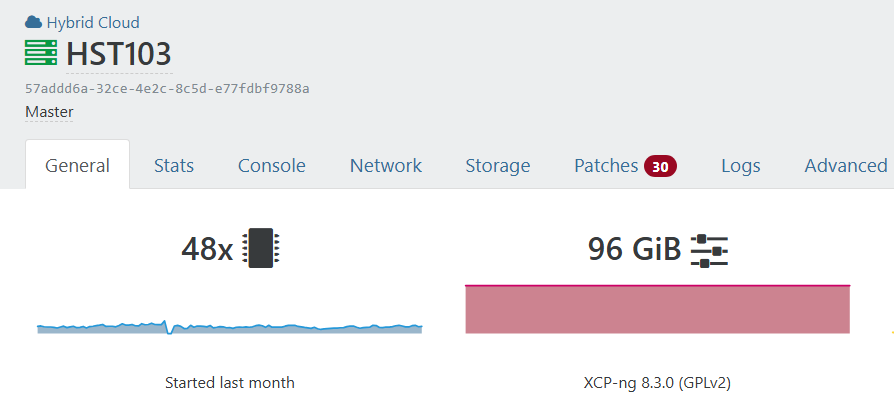Click the red memory usage bar

coord(657,309)
